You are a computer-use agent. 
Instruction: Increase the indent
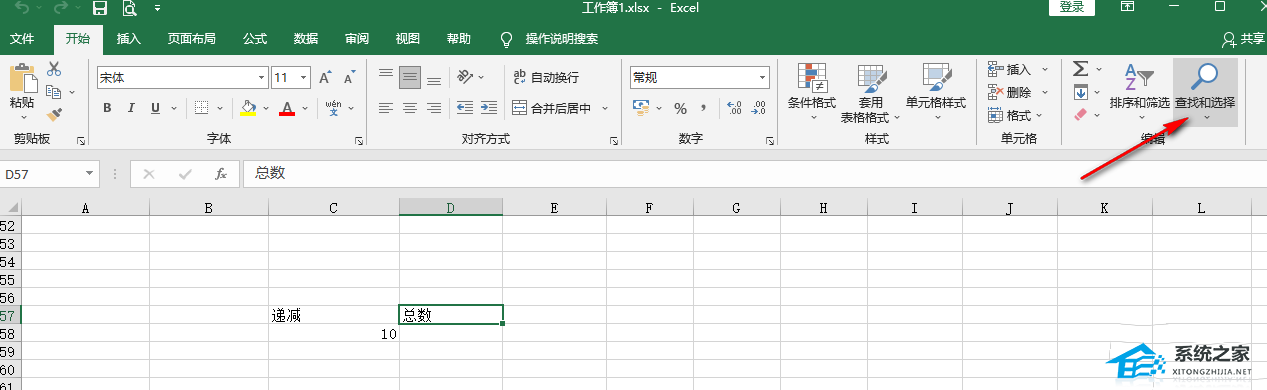pyautogui.click(x=488, y=108)
